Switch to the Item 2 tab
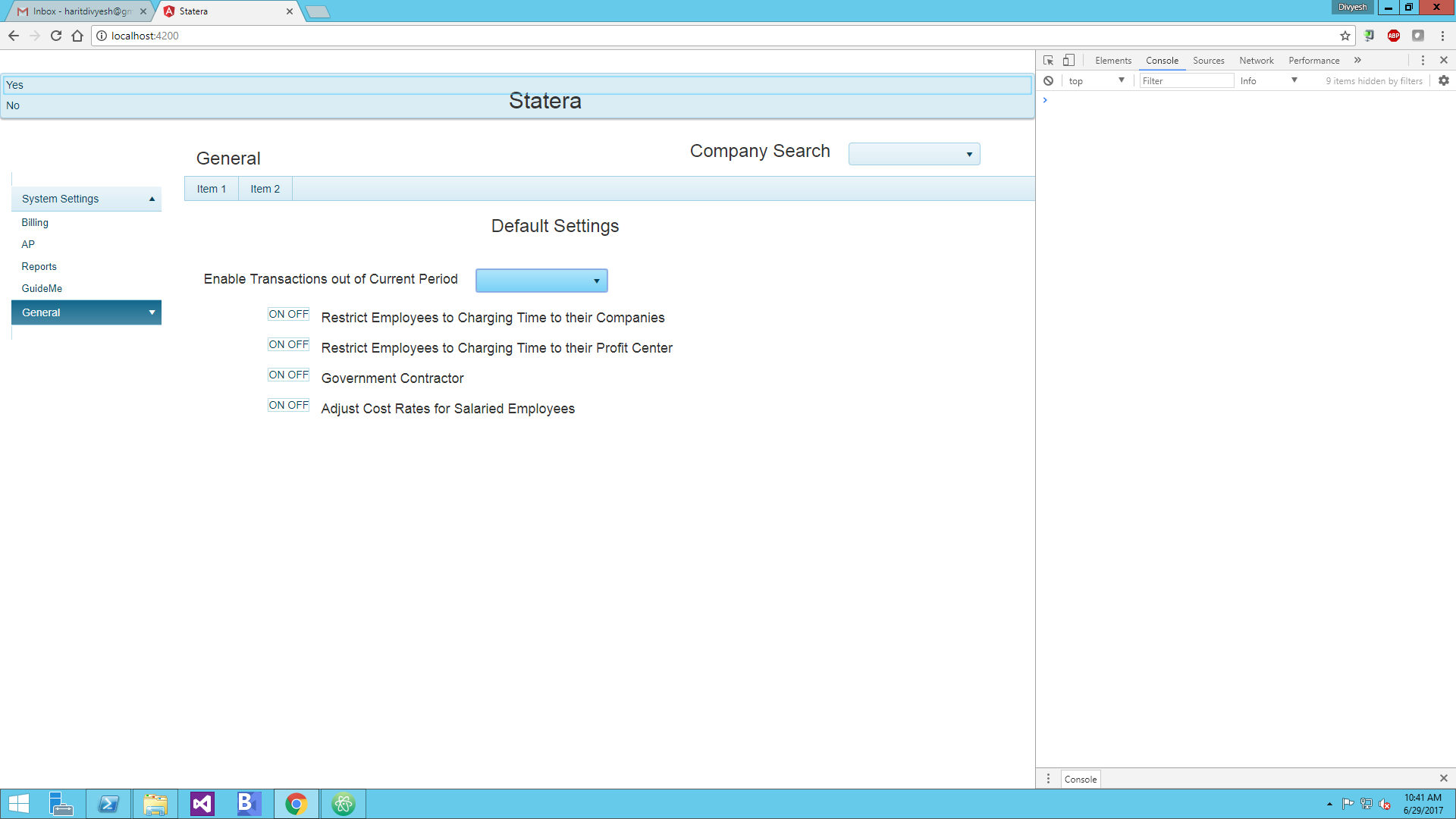This screenshot has height=819, width=1456. point(265,190)
